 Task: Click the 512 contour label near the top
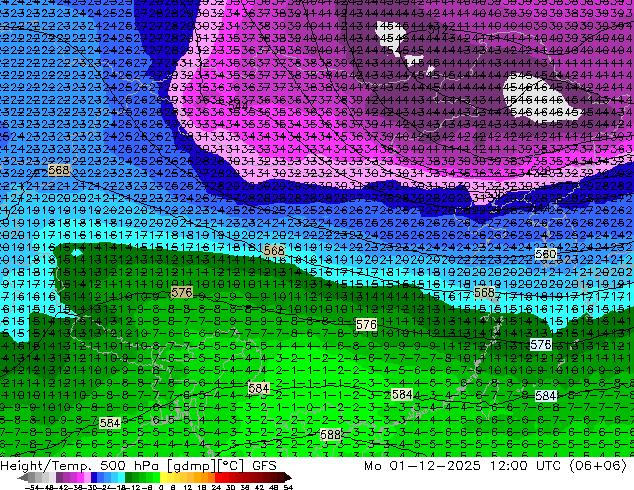pos(437,29)
